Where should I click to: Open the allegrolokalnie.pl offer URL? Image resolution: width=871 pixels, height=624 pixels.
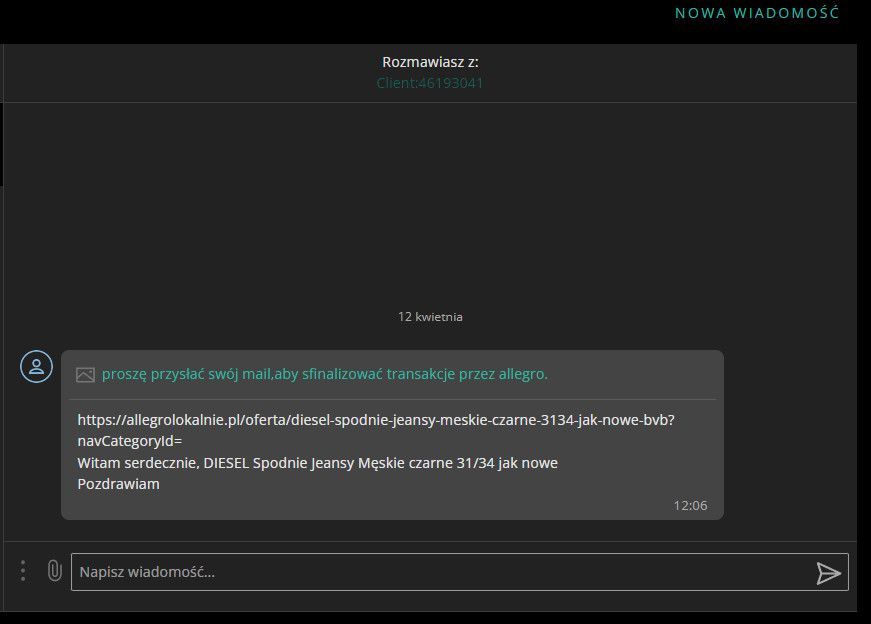376,430
